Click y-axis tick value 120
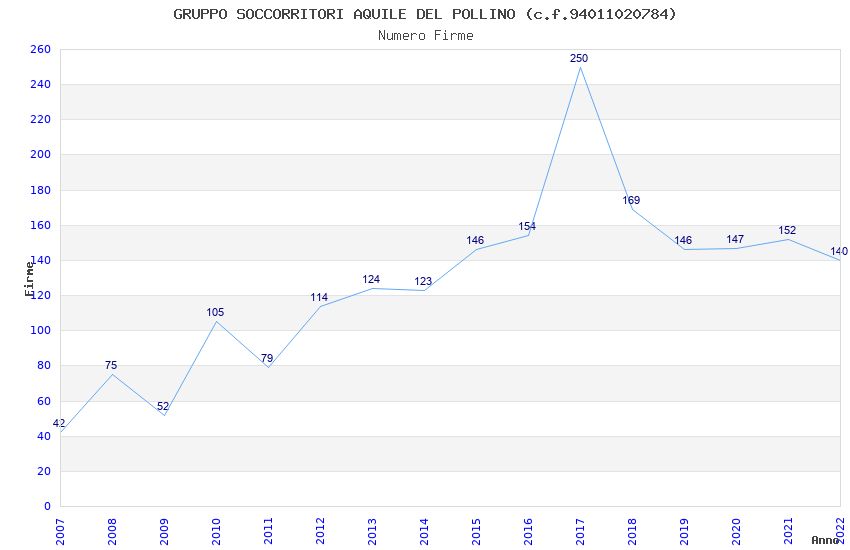850x550 pixels. point(42,295)
